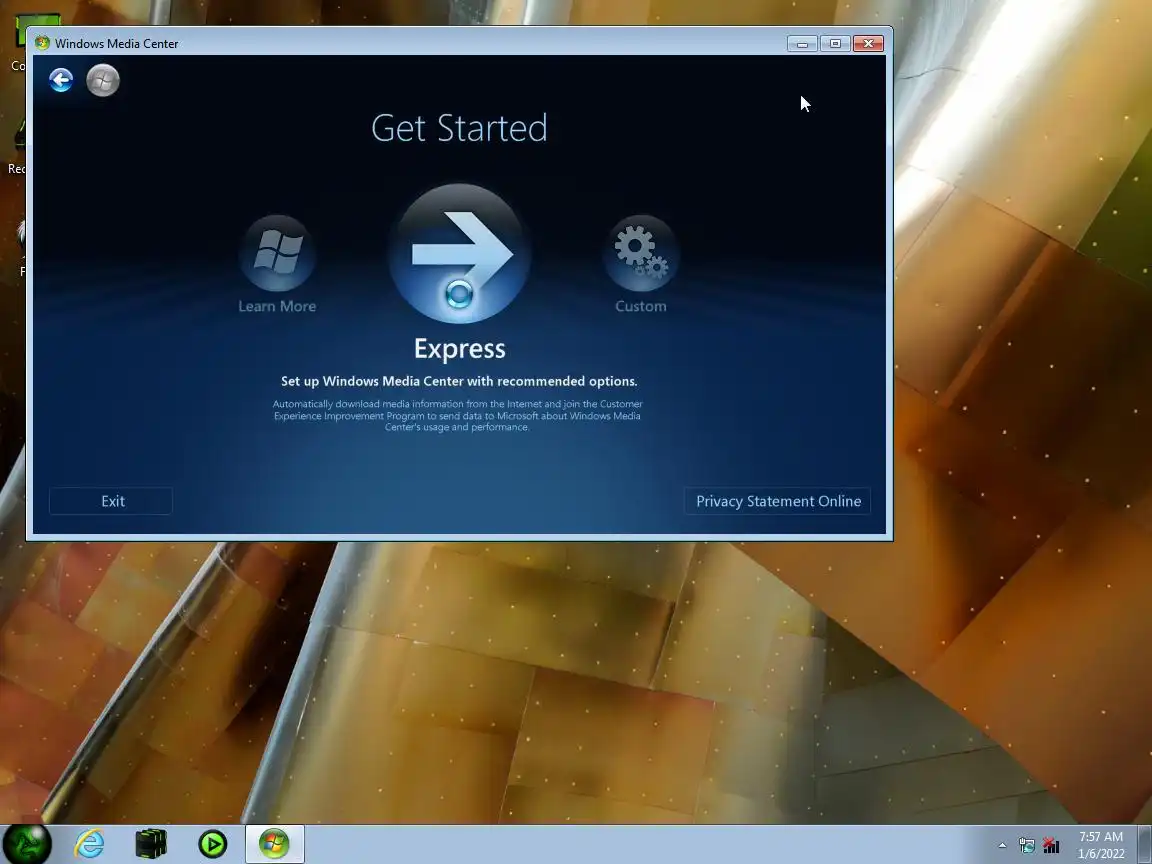Select the Media Center taskbar button
The width and height of the screenshot is (1152, 864).
click(x=274, y=844)
